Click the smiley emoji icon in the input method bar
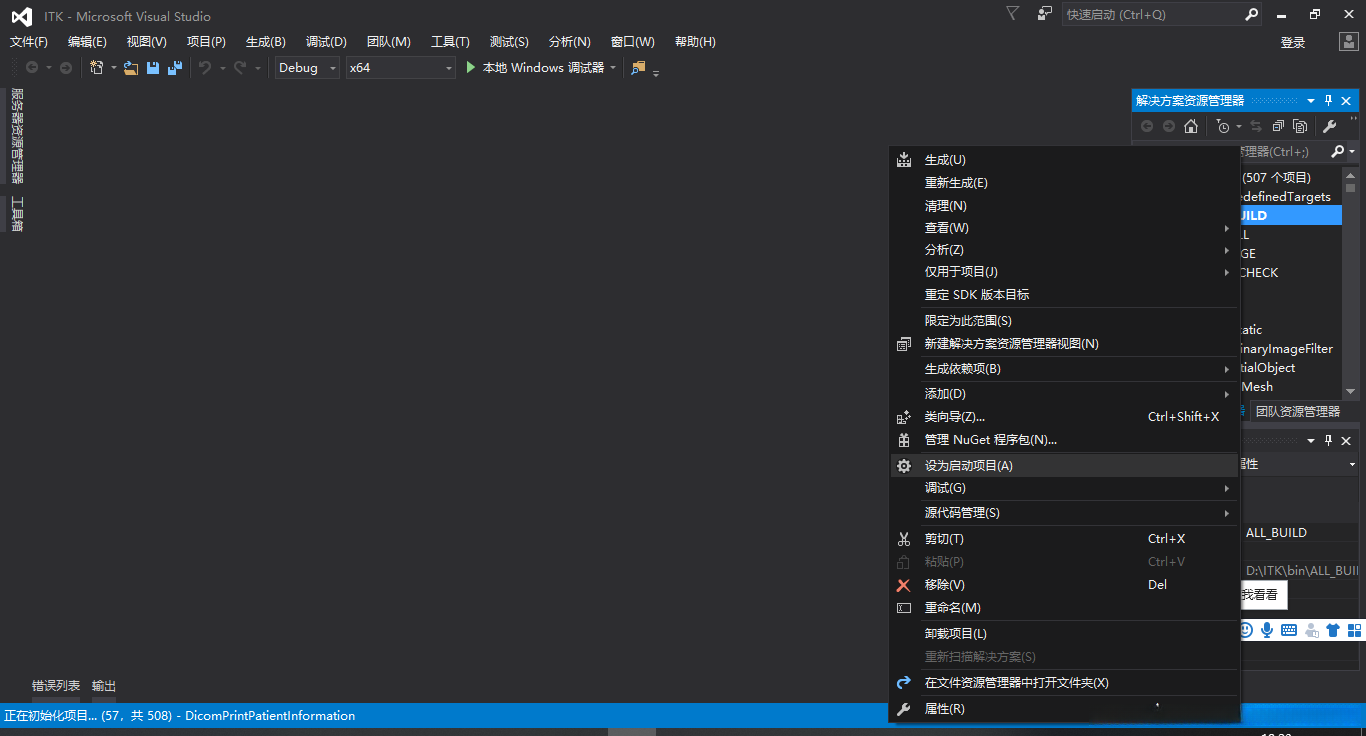The width and height of the screenshot is (1366, 736). point(1246,630)
